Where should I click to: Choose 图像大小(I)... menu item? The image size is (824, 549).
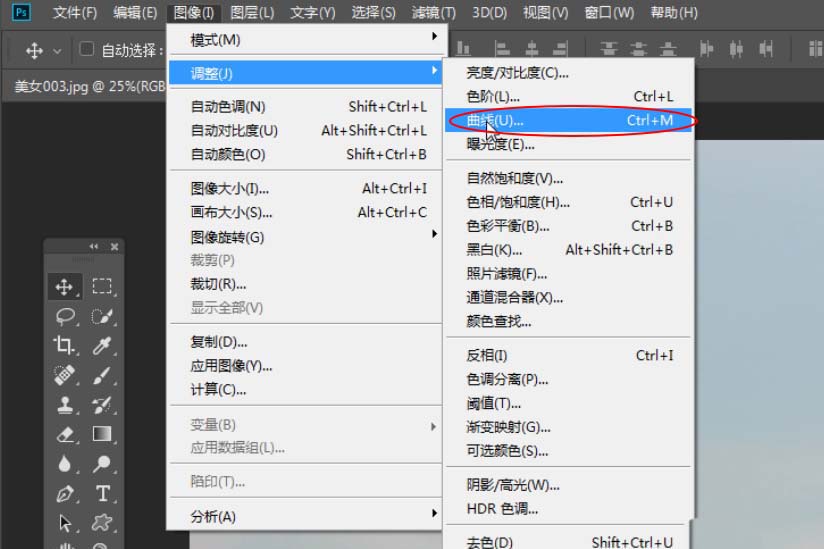tap(307, 188)
